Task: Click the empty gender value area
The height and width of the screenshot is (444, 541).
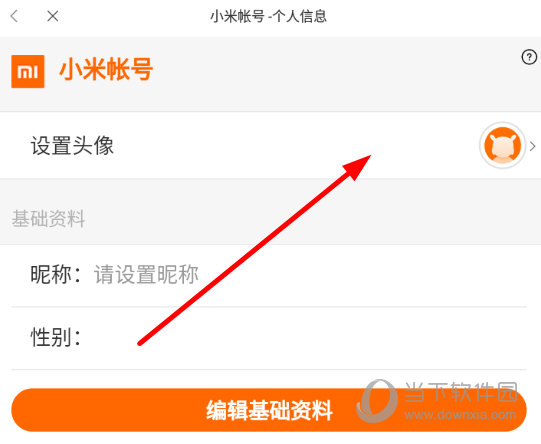Action: click(304, 338)
